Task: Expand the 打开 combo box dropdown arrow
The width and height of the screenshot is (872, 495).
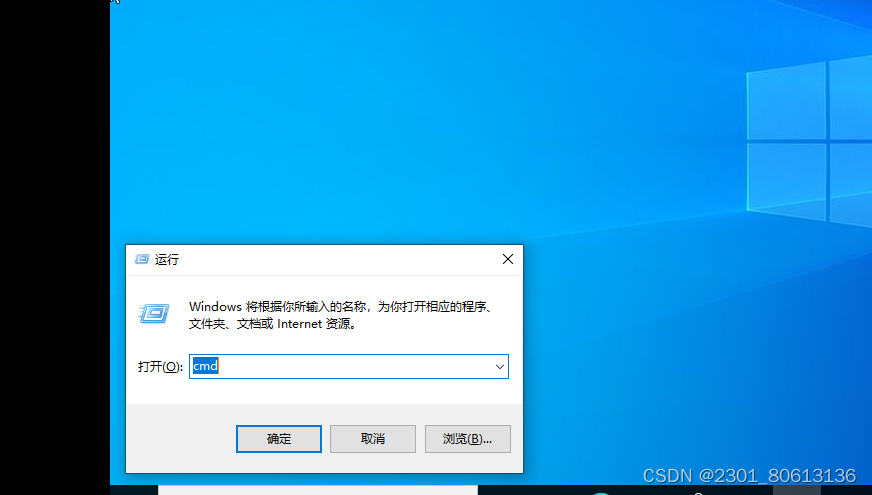Action: click(x=499, y=367)
